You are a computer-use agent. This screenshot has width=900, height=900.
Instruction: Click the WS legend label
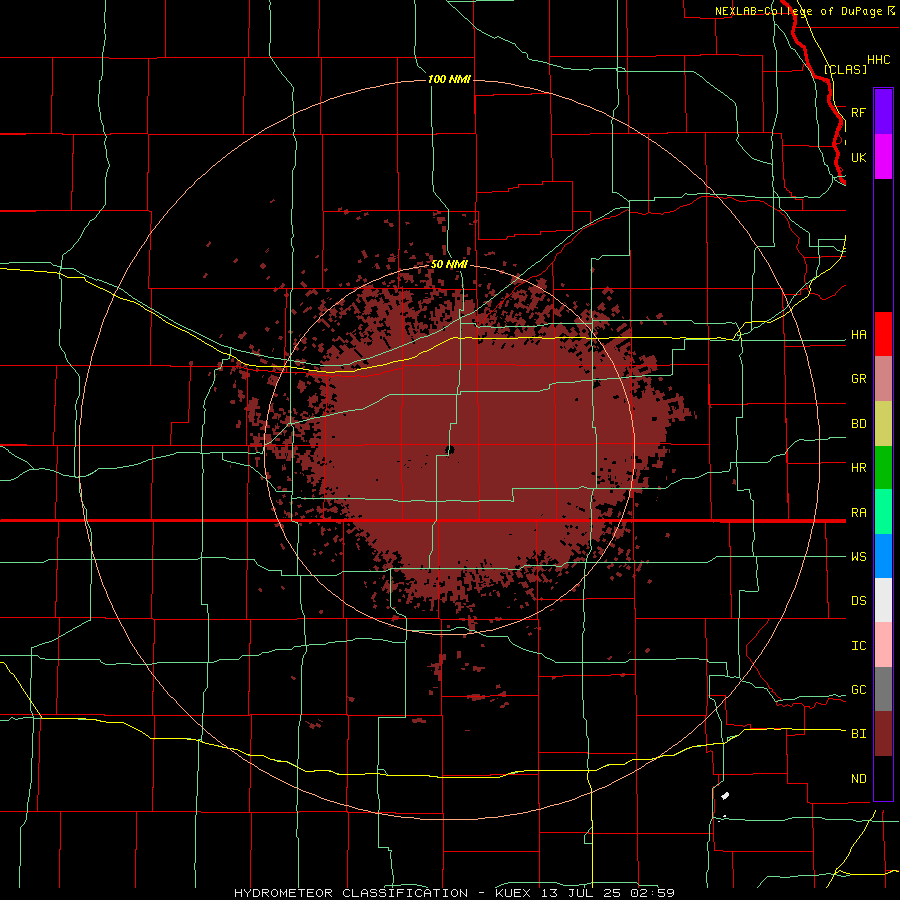tap(858, 556)
